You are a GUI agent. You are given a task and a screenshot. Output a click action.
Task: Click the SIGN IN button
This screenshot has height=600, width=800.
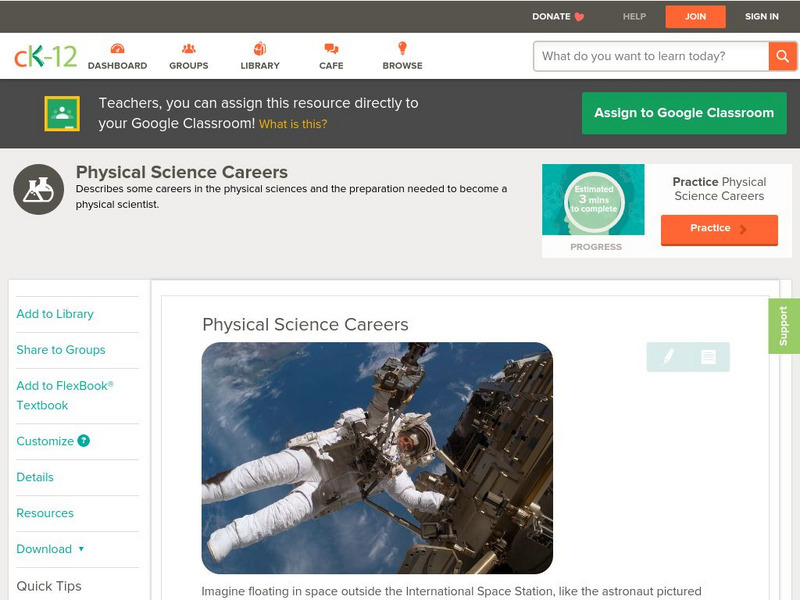click(x=761, y=16)
